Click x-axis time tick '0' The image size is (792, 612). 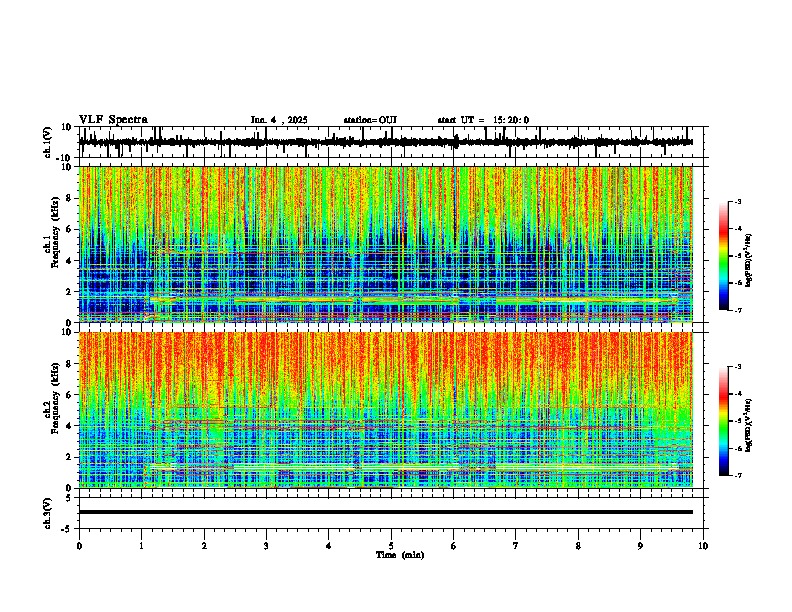click(x=79, y=546)
